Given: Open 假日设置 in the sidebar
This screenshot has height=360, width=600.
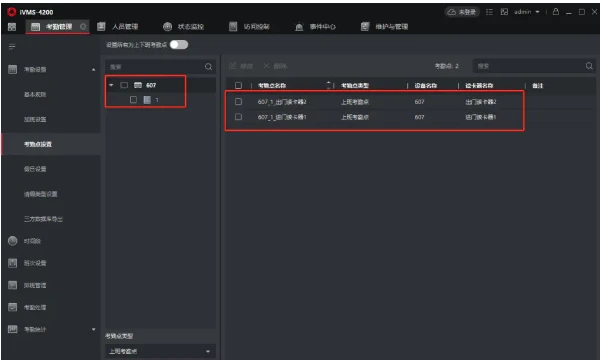Looking at the screenshot, I should point(35,169).
